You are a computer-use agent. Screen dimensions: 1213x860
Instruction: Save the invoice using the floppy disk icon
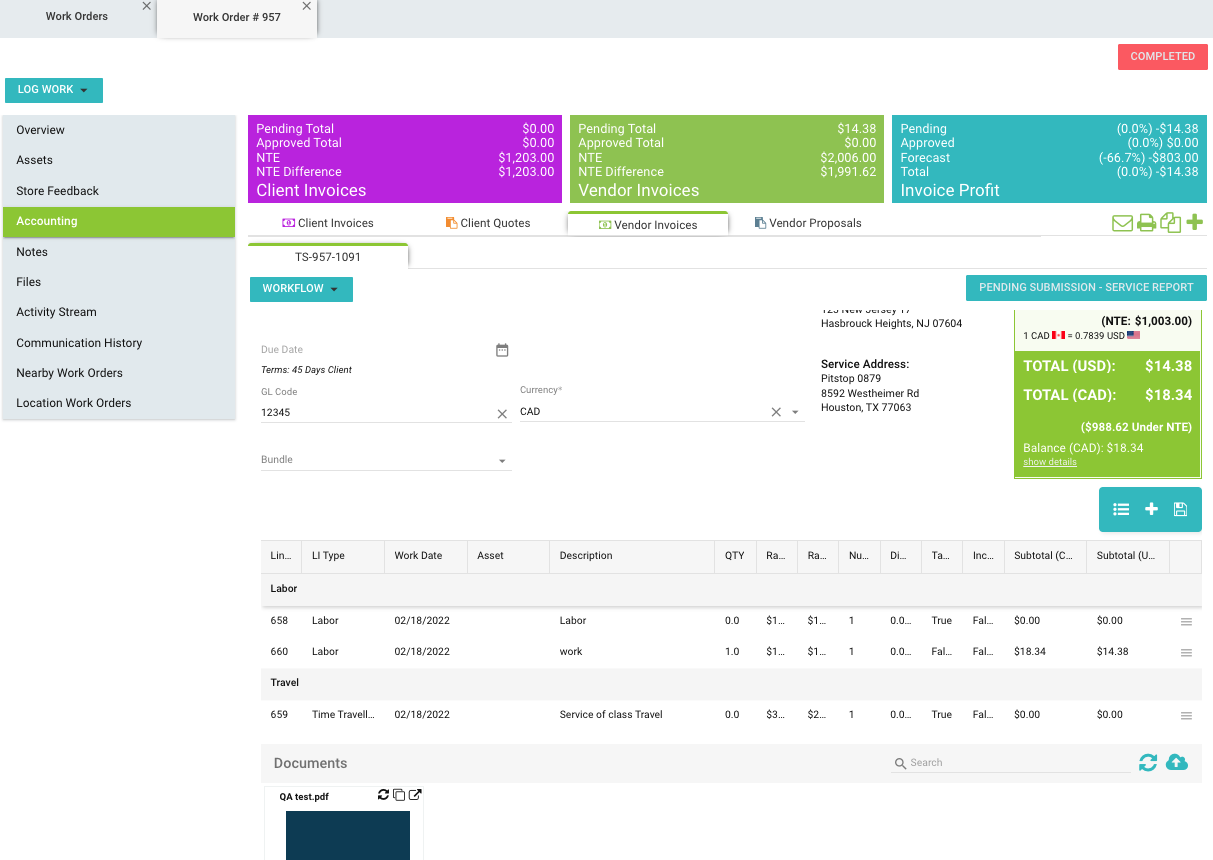click(x=1180, y=510)
